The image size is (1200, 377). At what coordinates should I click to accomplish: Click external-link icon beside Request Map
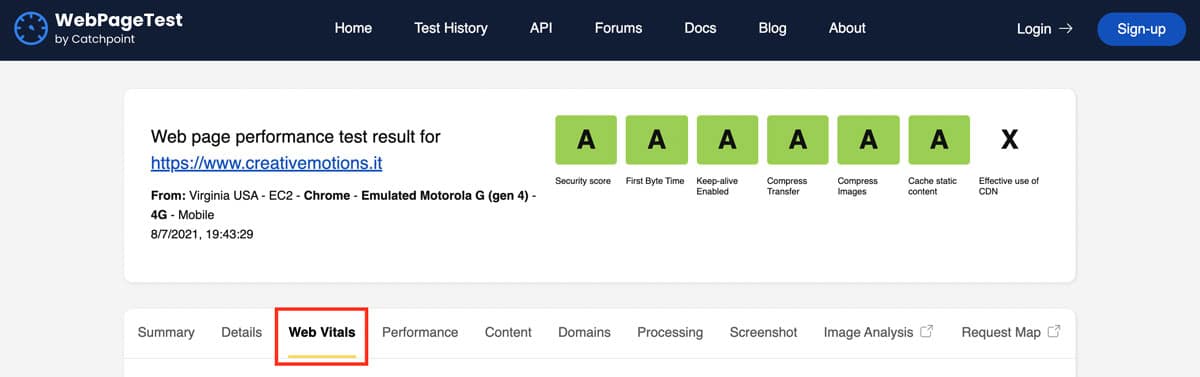1054,331
